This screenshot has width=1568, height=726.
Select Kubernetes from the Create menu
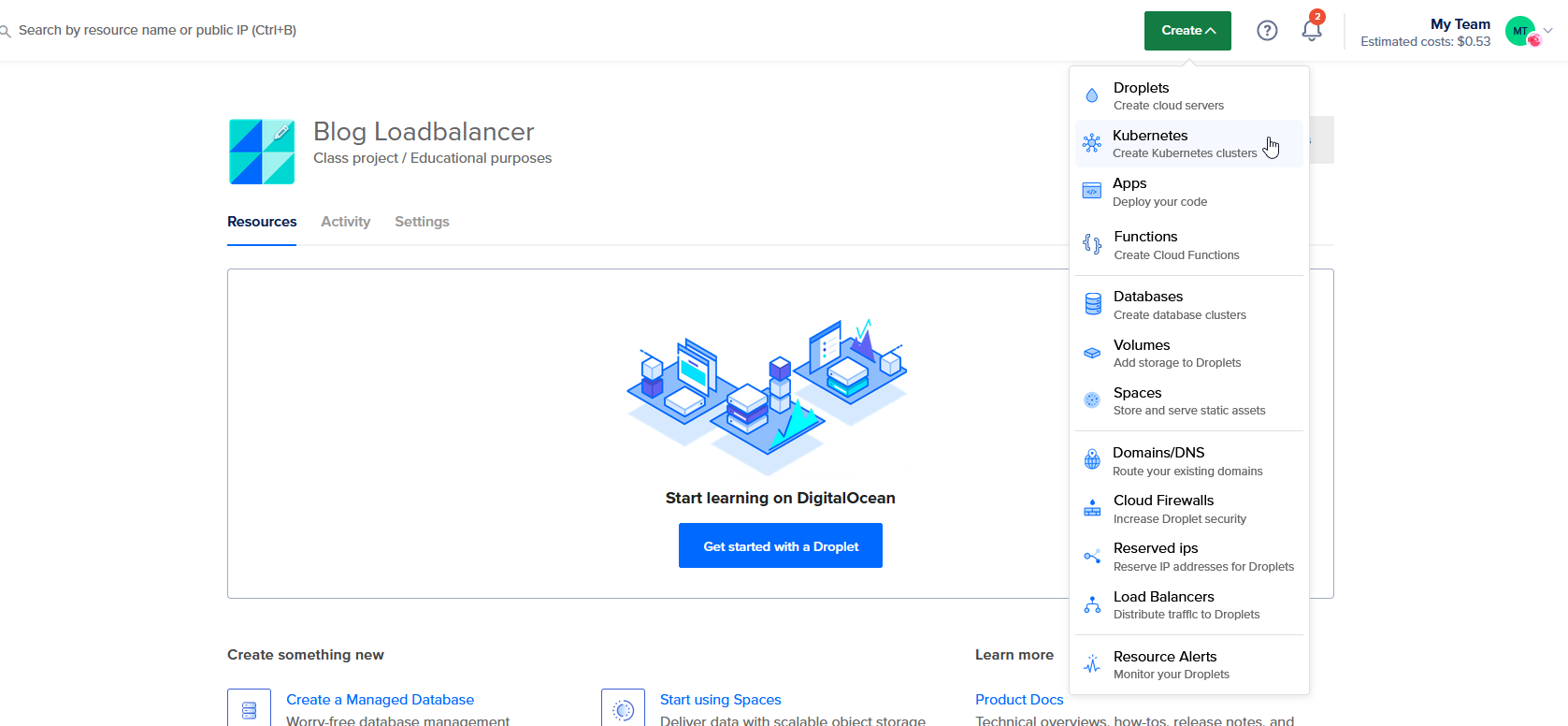point(1189,143)
